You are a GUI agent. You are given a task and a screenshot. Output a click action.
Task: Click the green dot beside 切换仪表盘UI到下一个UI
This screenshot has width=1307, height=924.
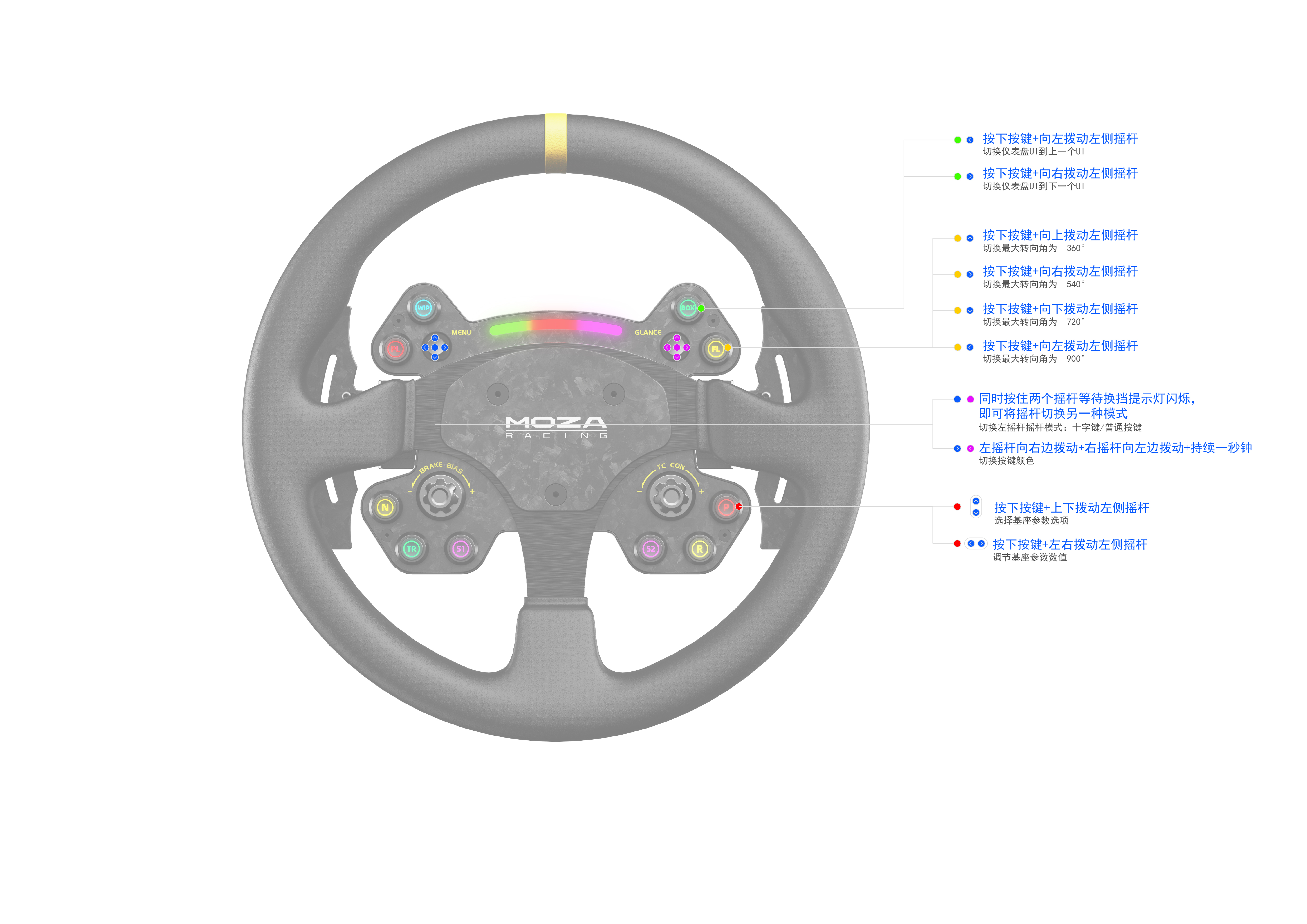957,176
